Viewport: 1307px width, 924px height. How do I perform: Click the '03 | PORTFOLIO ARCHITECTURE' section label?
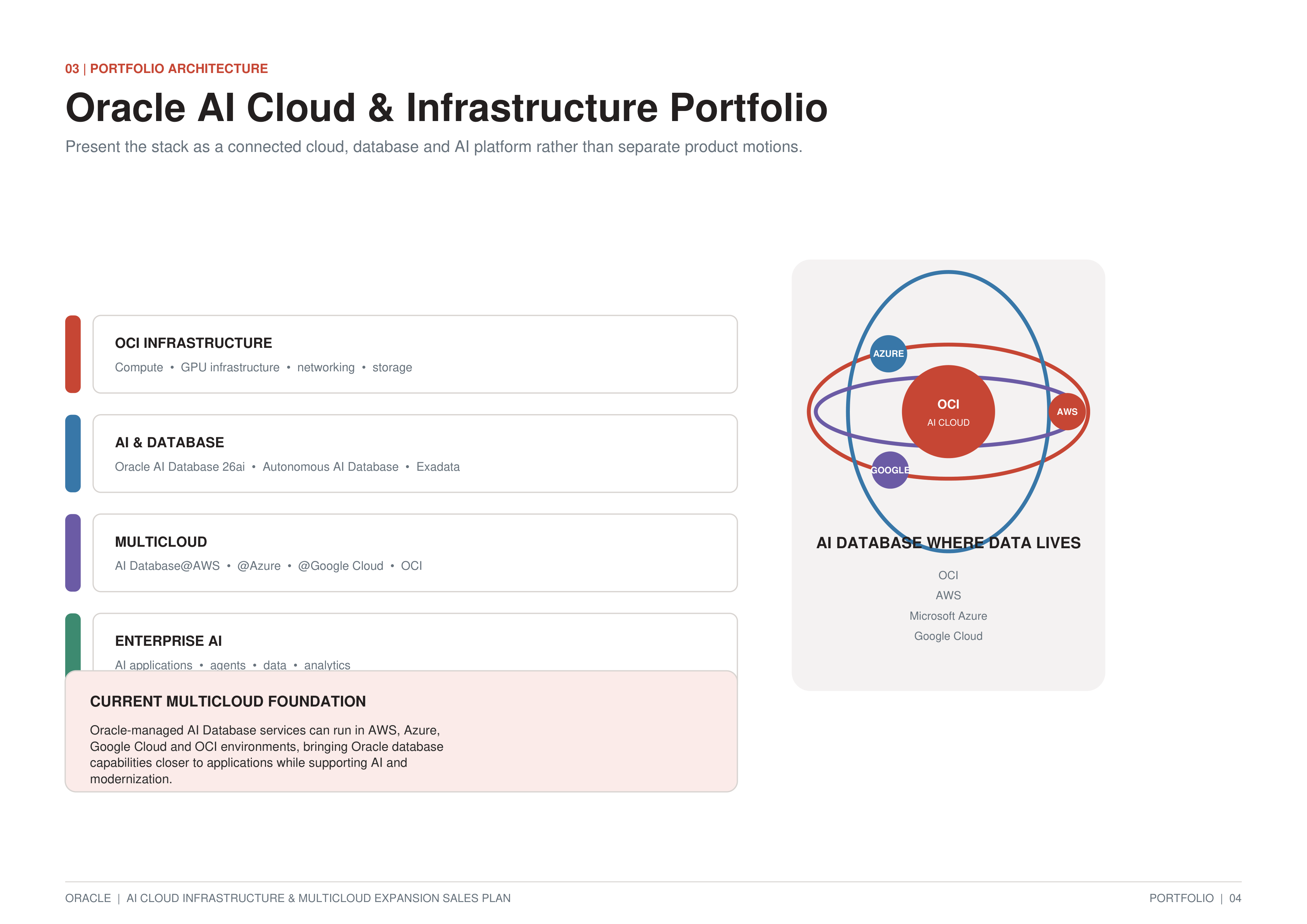(x=166, y=69)
